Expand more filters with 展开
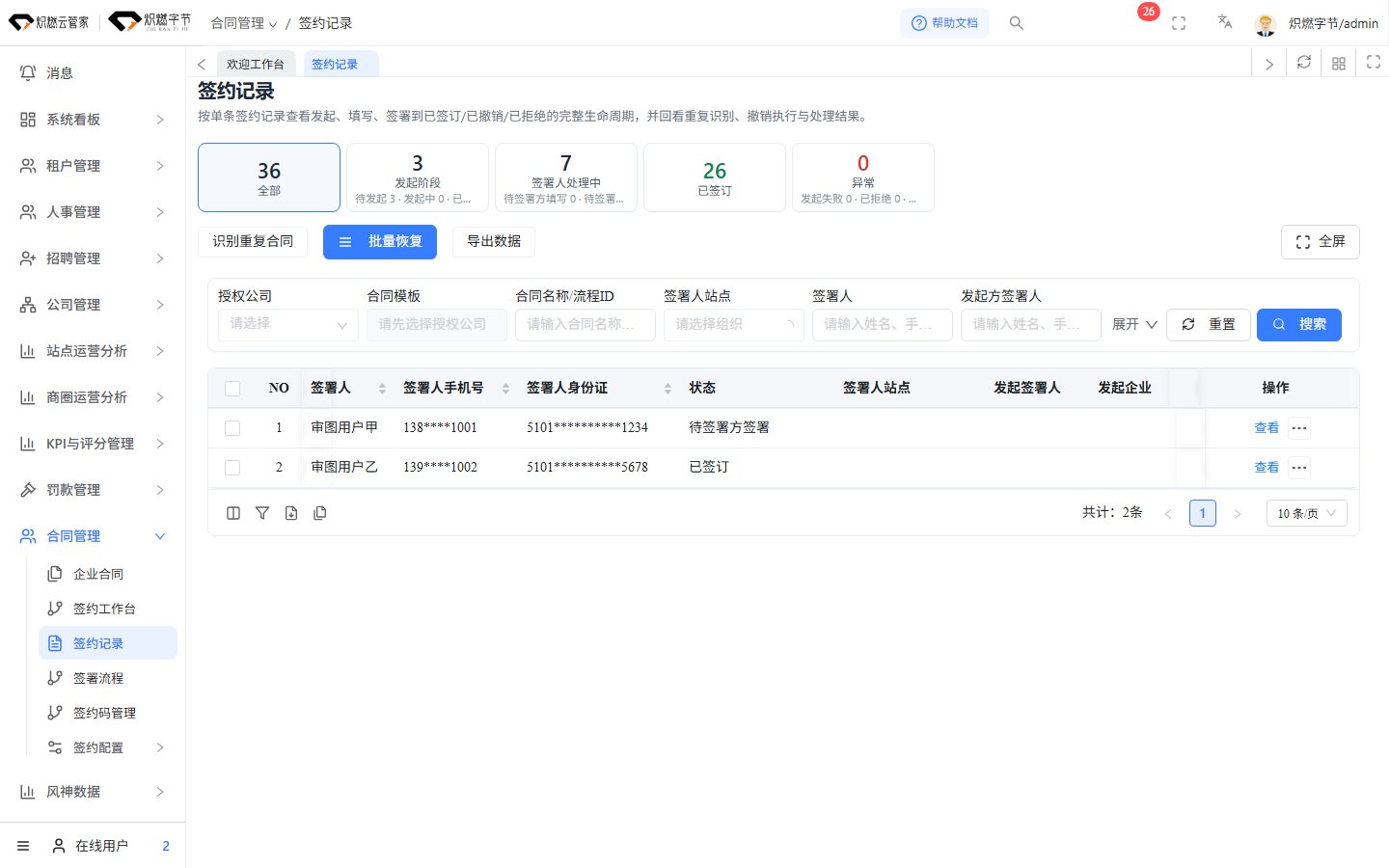 tap(1134, 325)
